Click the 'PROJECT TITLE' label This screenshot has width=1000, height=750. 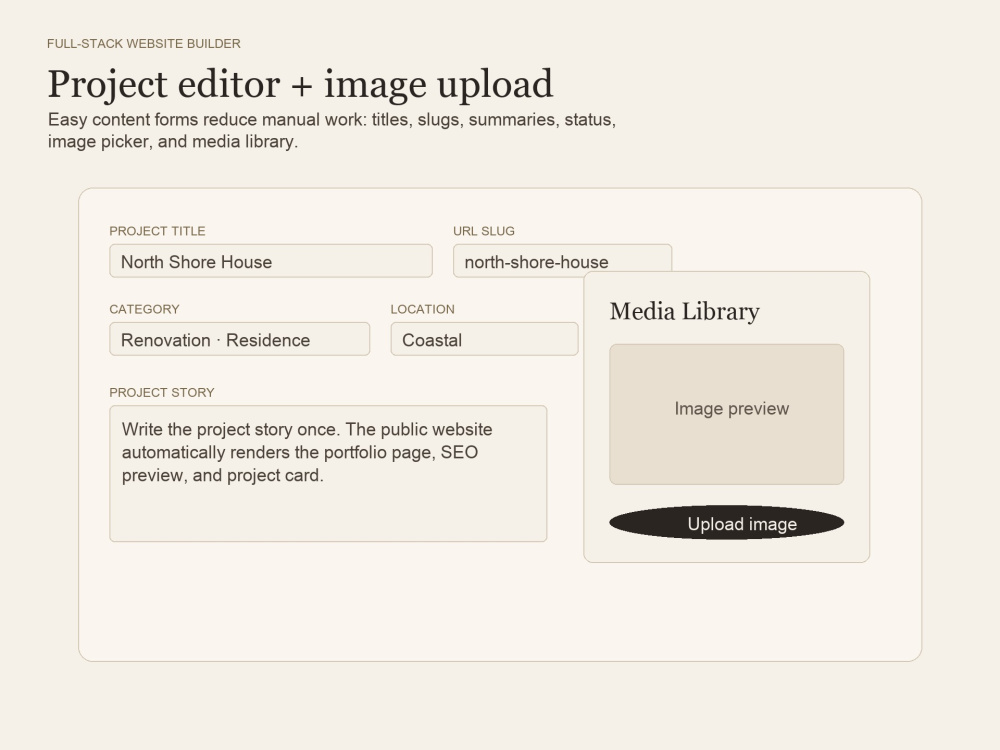point(157,231)
